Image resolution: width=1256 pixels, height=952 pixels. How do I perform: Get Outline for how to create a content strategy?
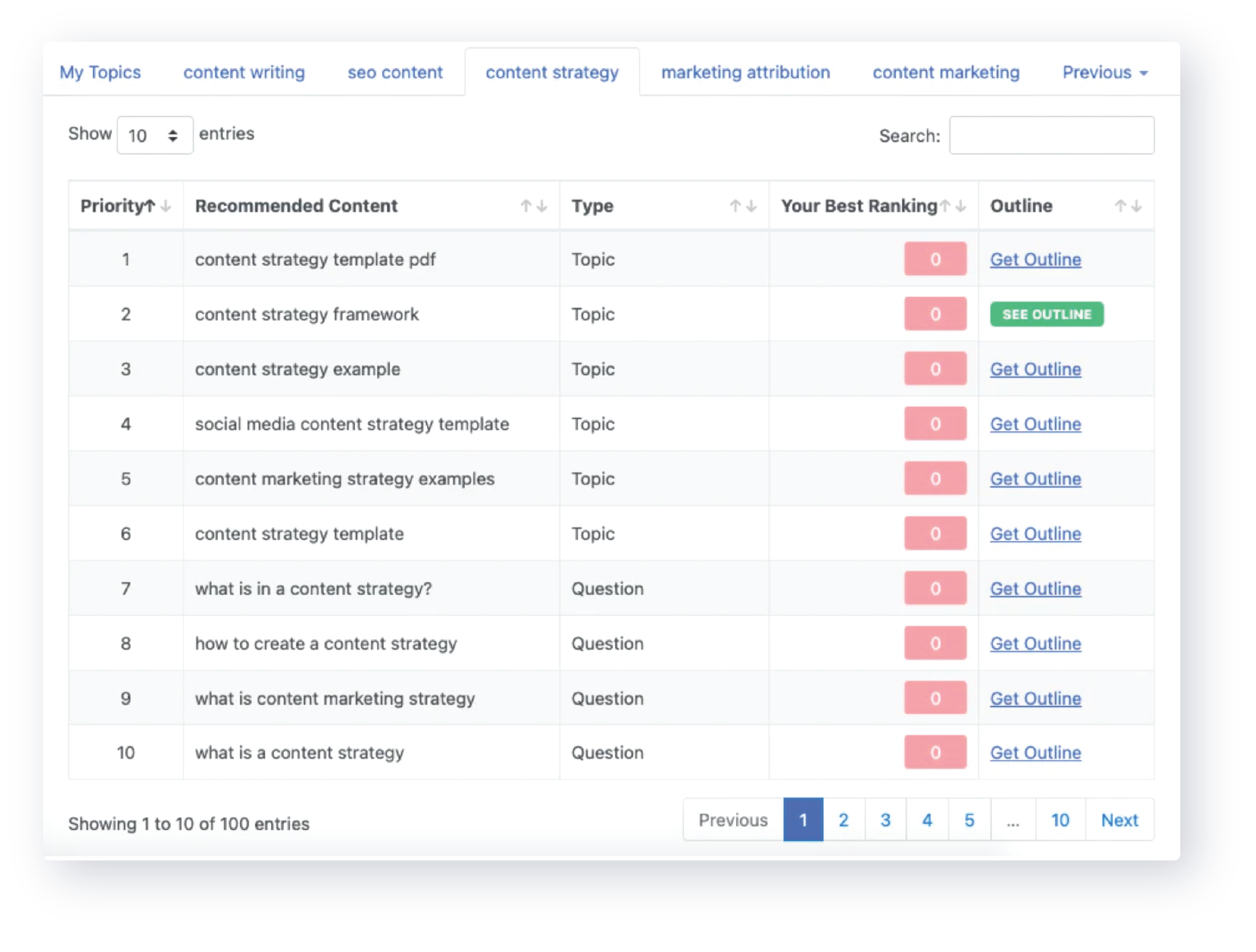[1035, 644]
